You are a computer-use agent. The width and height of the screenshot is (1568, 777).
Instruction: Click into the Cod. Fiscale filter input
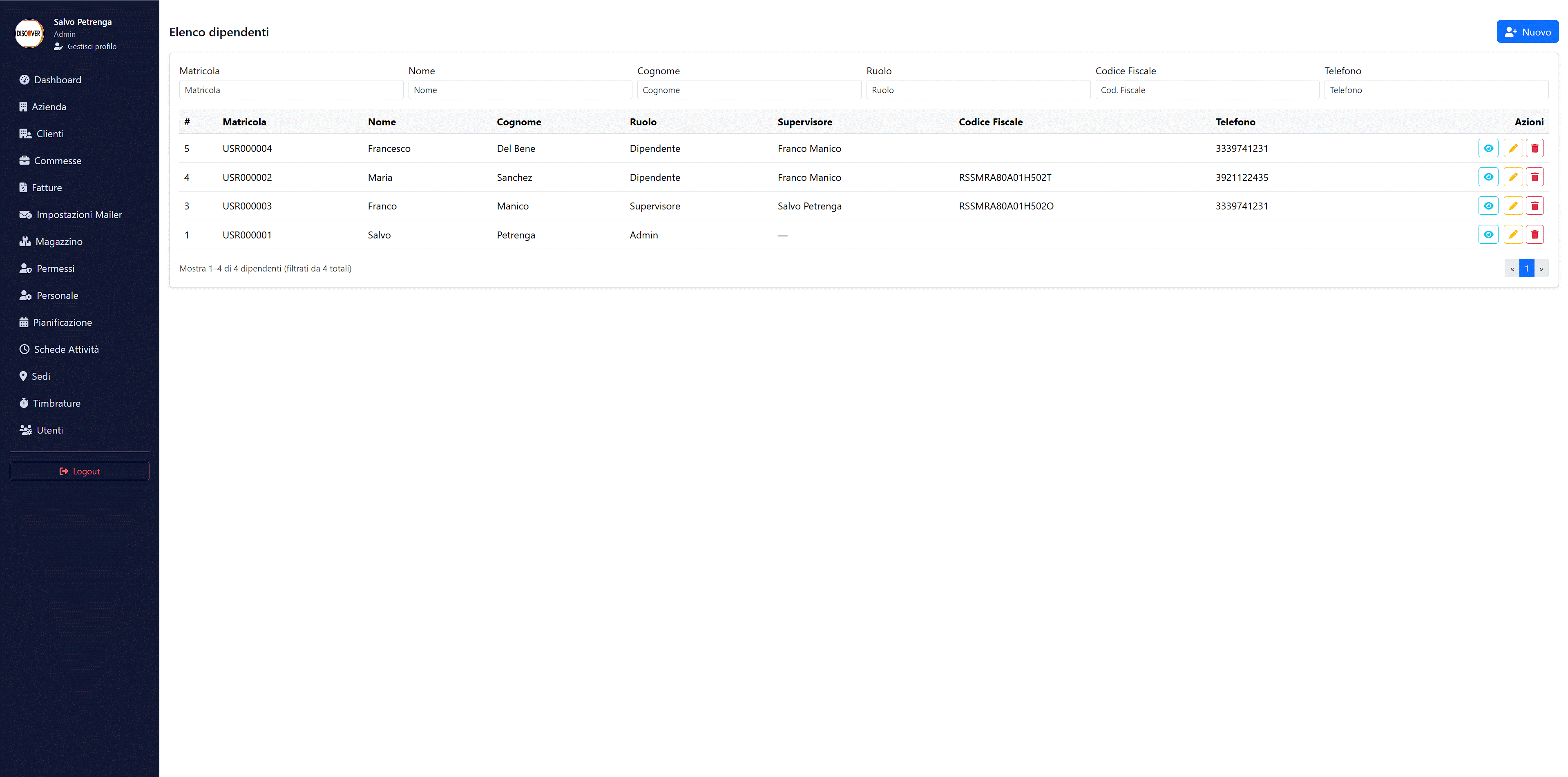click(x=1206, y=90)
